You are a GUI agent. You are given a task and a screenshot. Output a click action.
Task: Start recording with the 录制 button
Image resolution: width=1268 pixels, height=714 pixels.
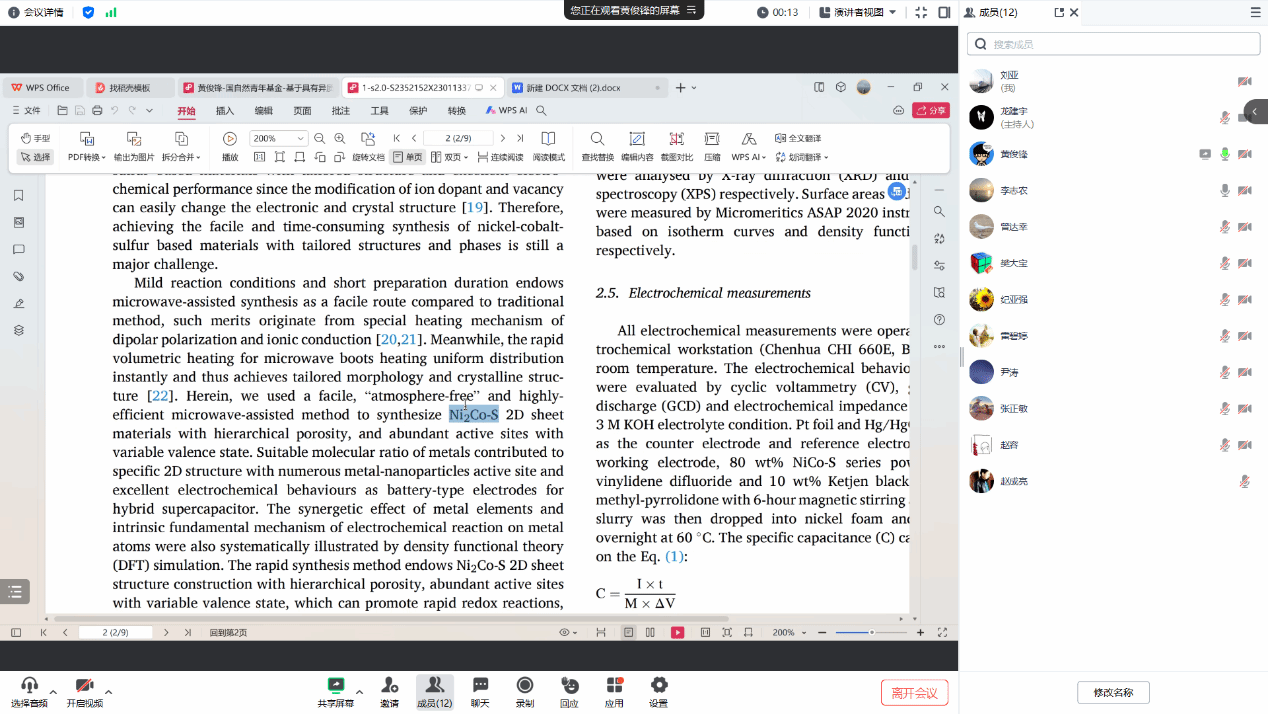pos(524,691)
